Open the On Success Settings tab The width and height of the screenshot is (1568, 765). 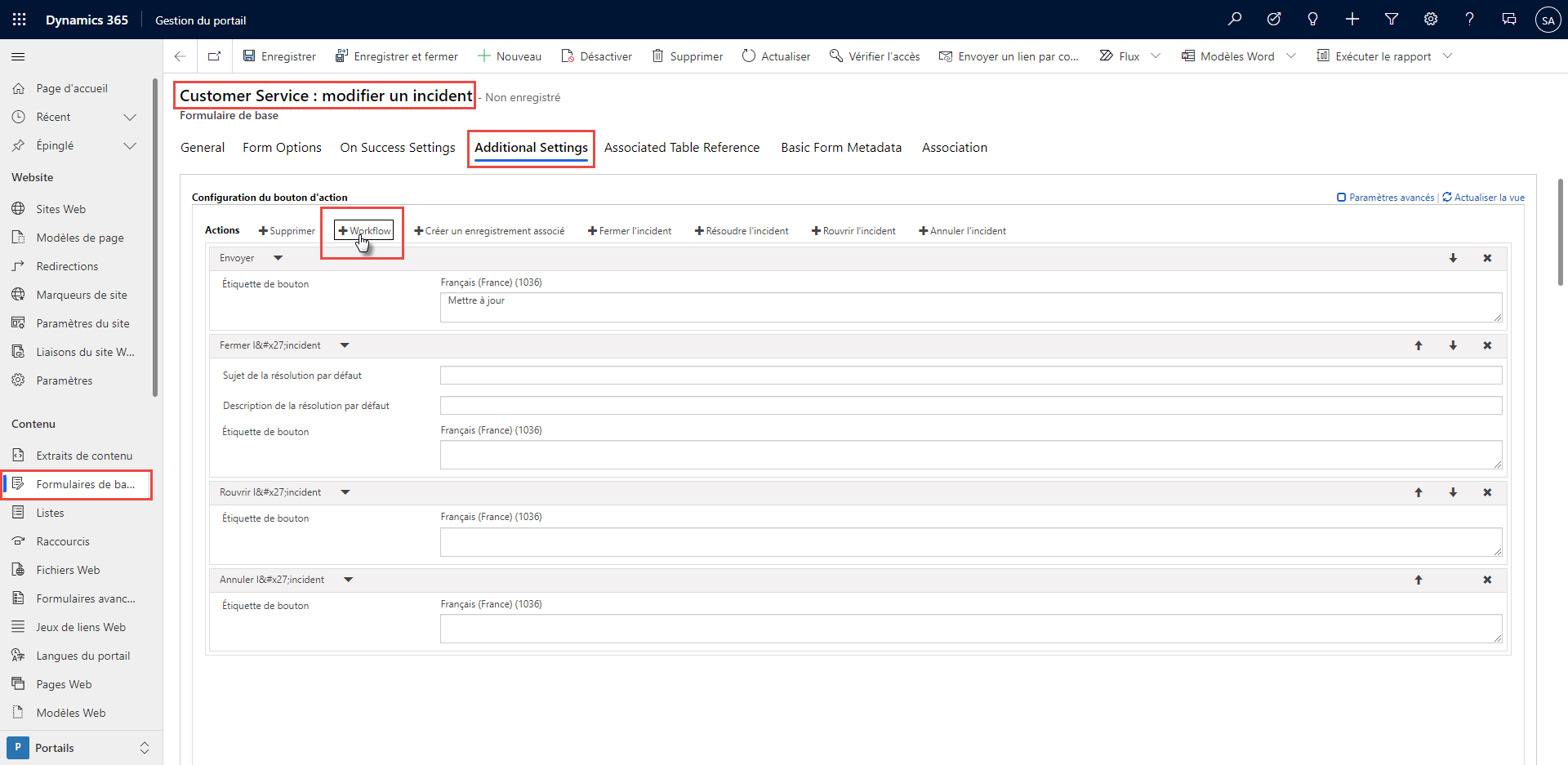point(398,148)
